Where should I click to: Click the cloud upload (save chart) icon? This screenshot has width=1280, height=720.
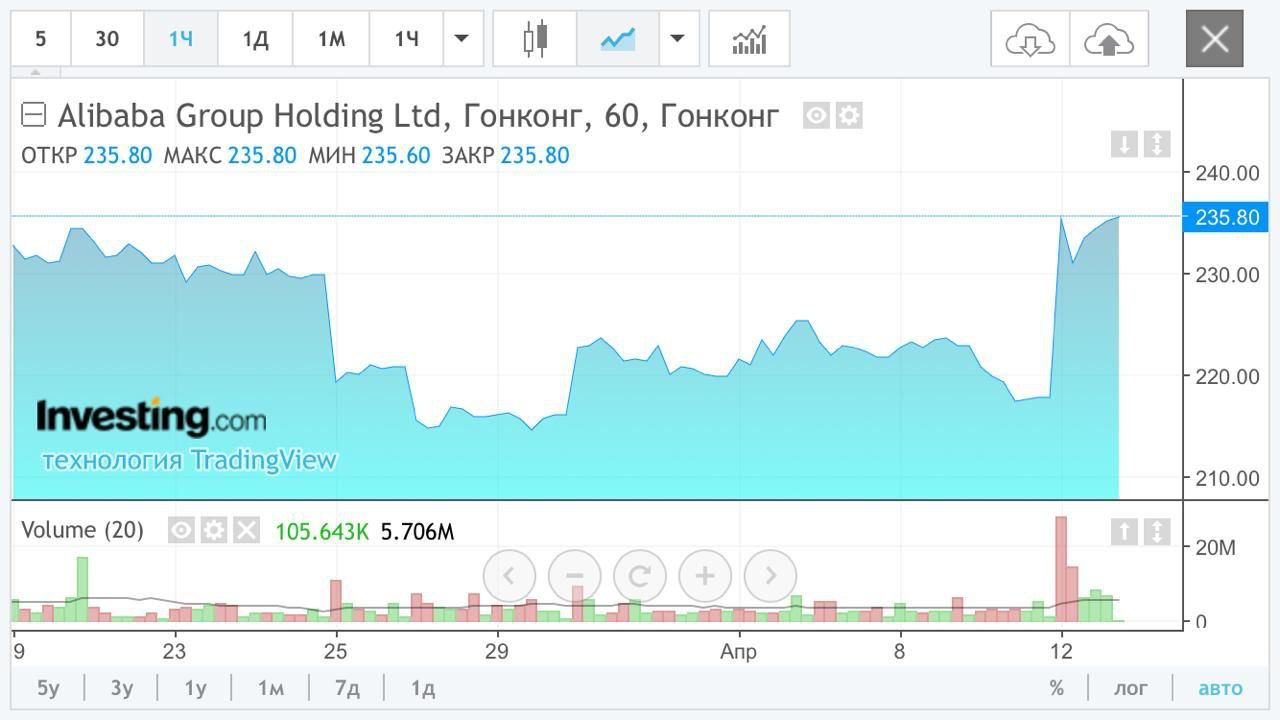click(1108, 39)
